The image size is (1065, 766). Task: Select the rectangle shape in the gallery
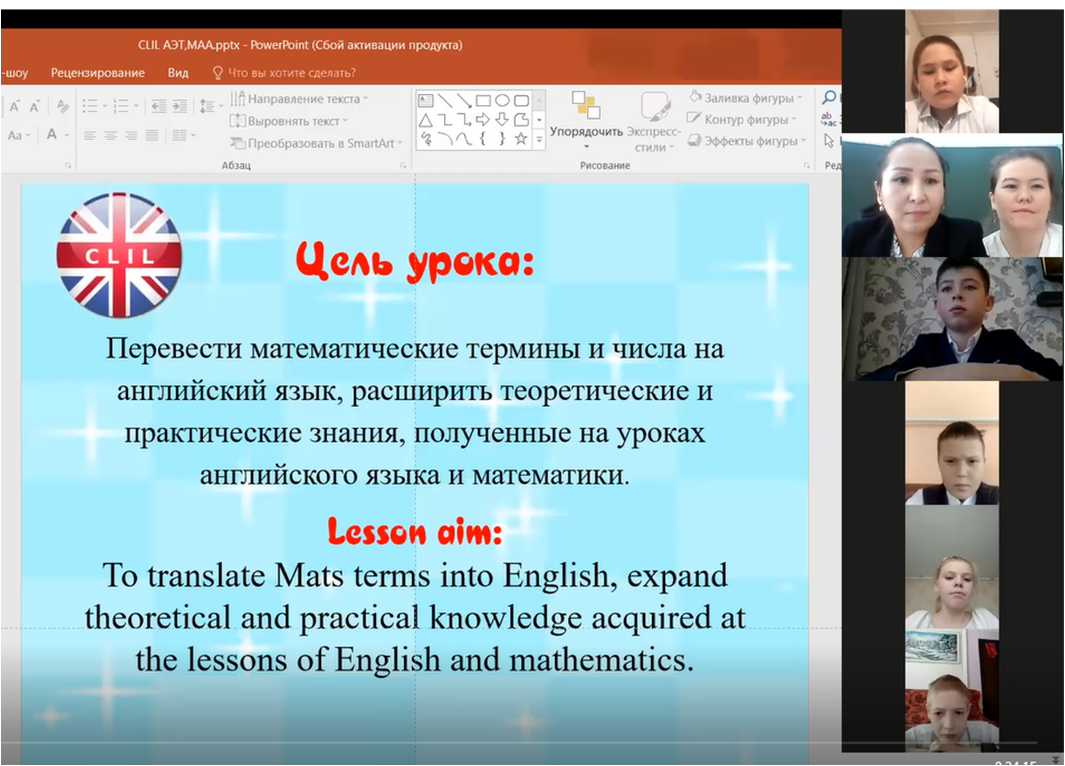pos(482,100)
